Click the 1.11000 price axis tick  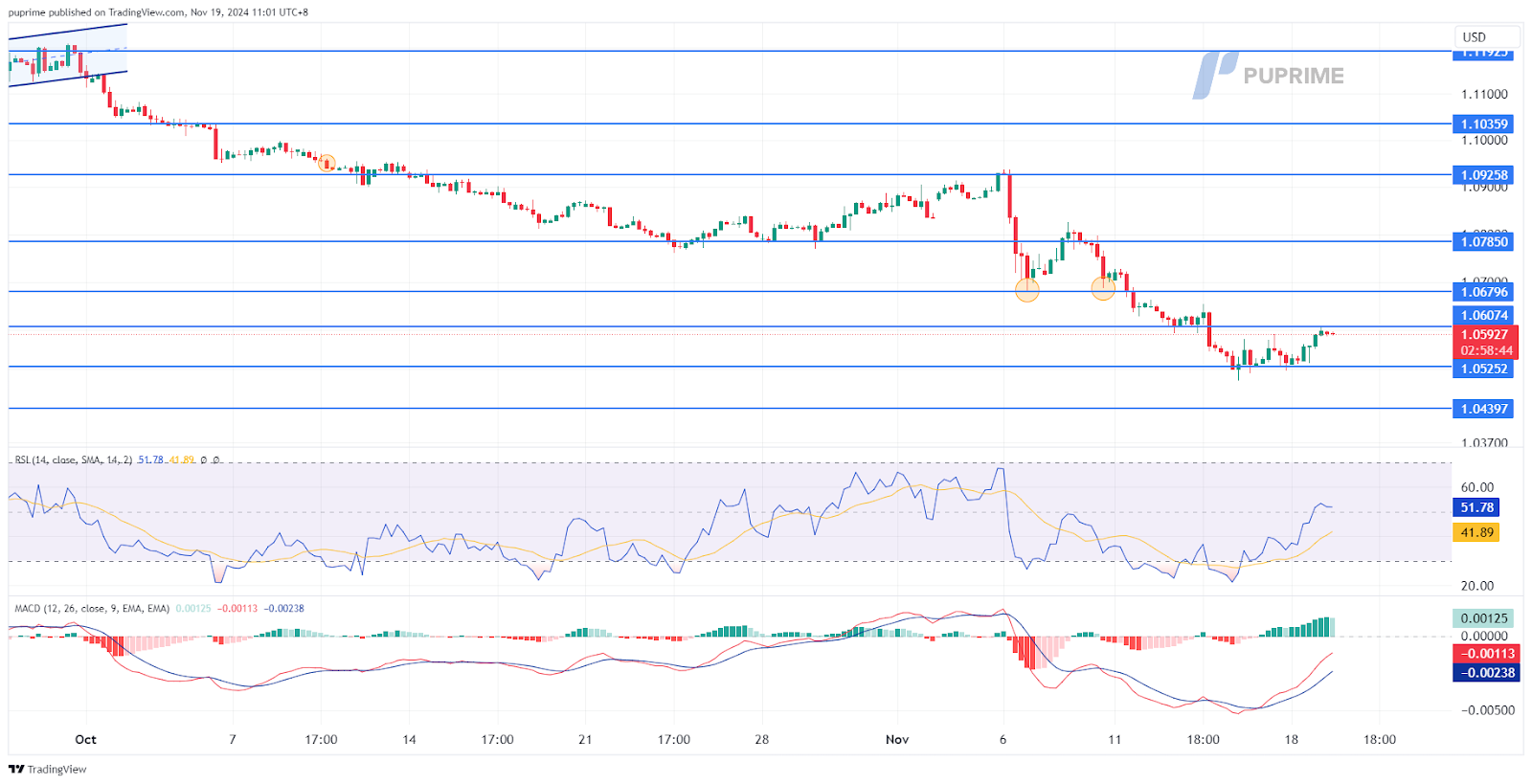1484,94
